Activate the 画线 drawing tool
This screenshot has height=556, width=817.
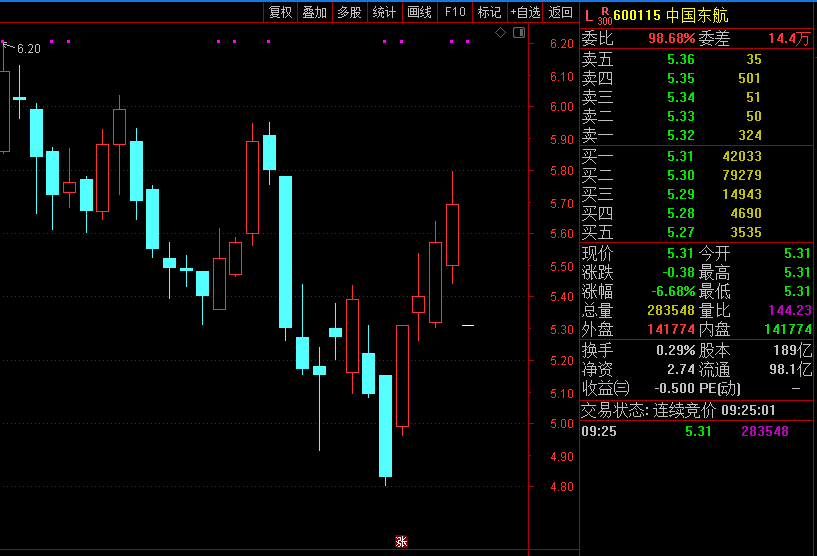[419, 12]
